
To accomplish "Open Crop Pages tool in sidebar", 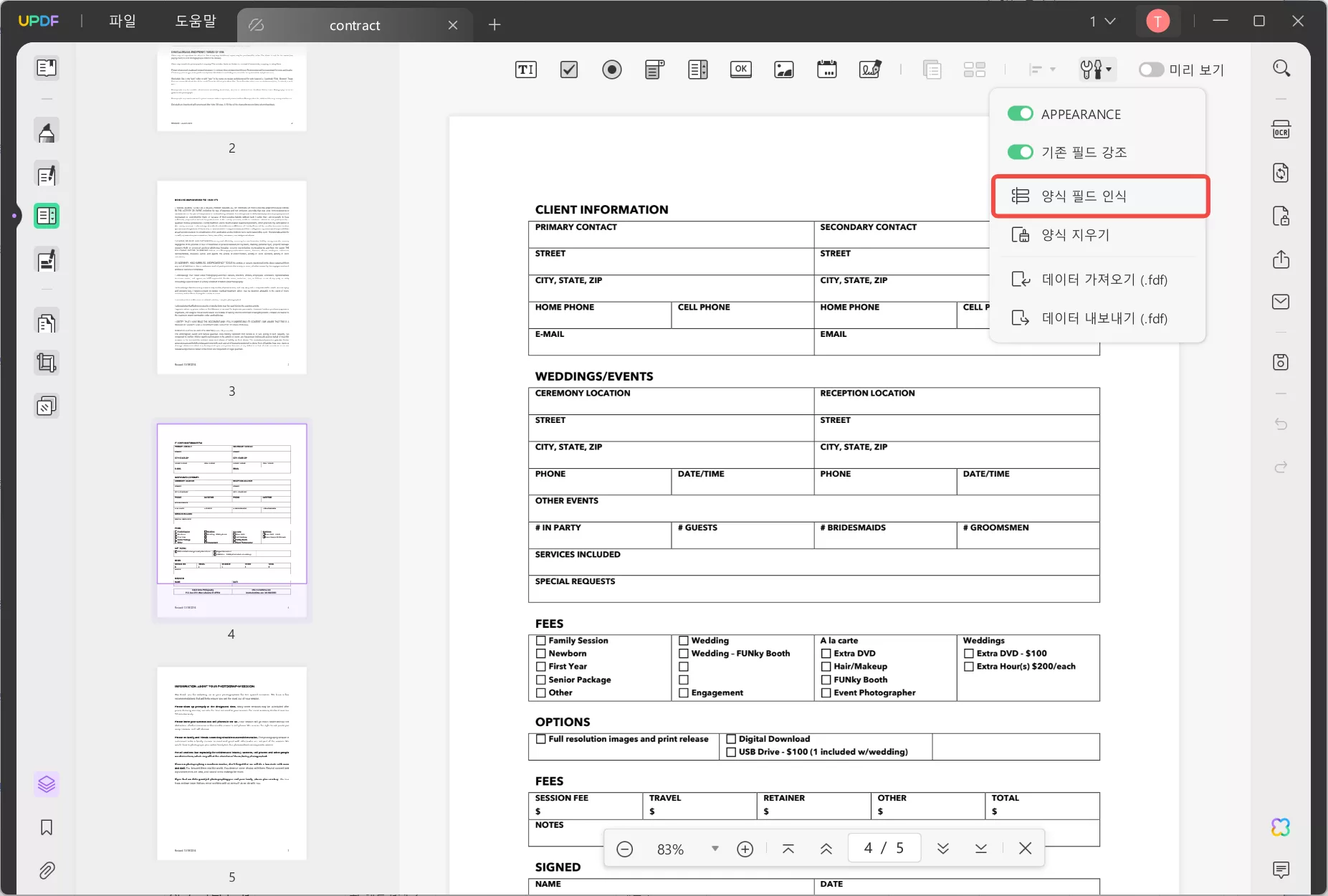I will coord(47,363).
